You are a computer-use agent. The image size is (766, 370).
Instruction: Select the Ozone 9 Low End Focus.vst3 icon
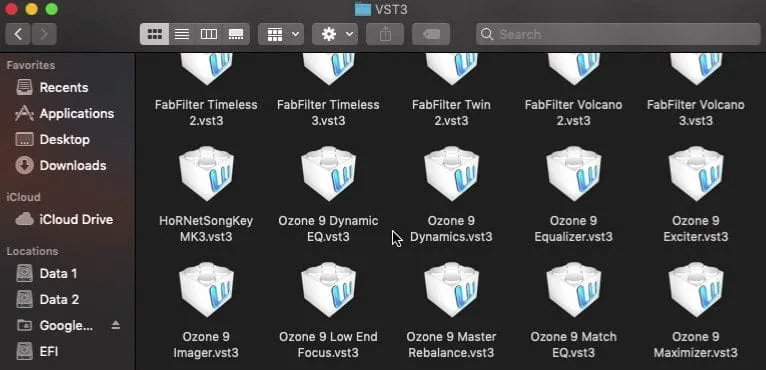[x=328, y=289]
